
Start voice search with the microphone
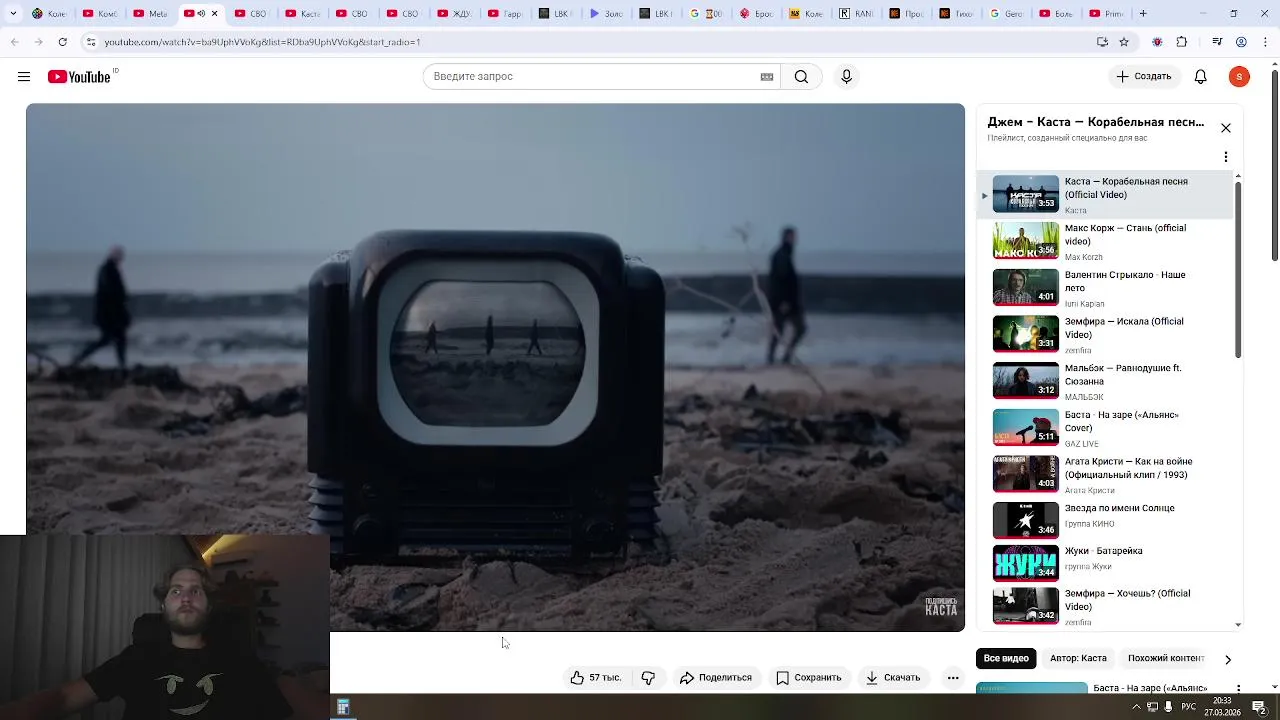pos(846,77)
